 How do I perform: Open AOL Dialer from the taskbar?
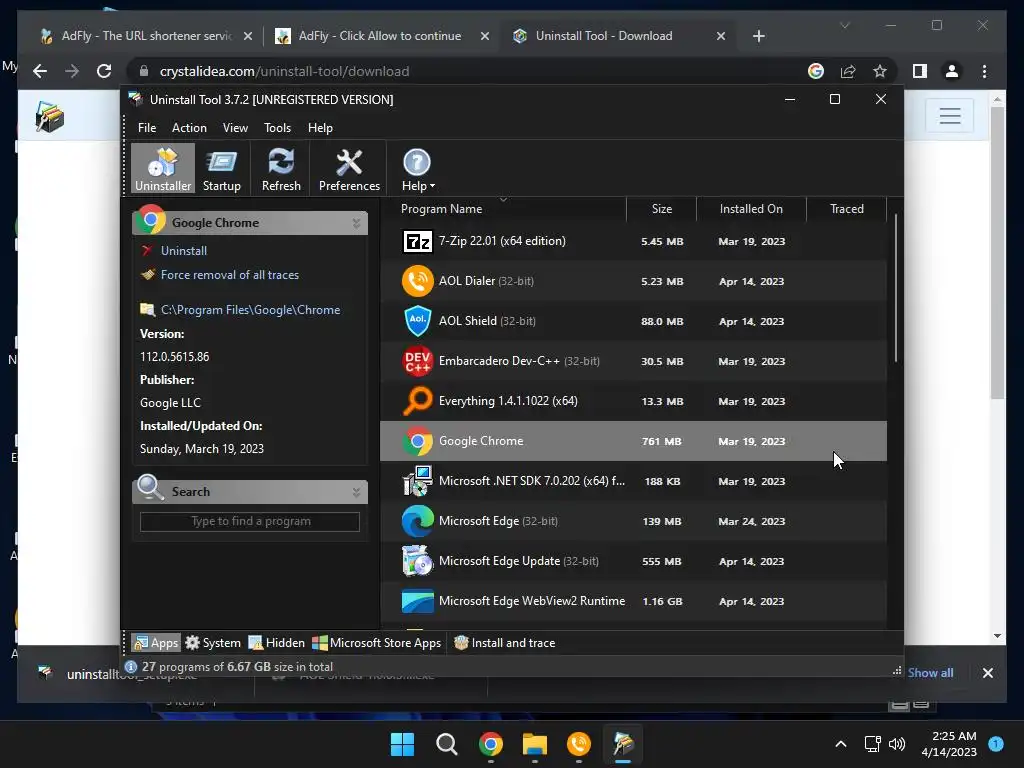(x=579, y=744)
